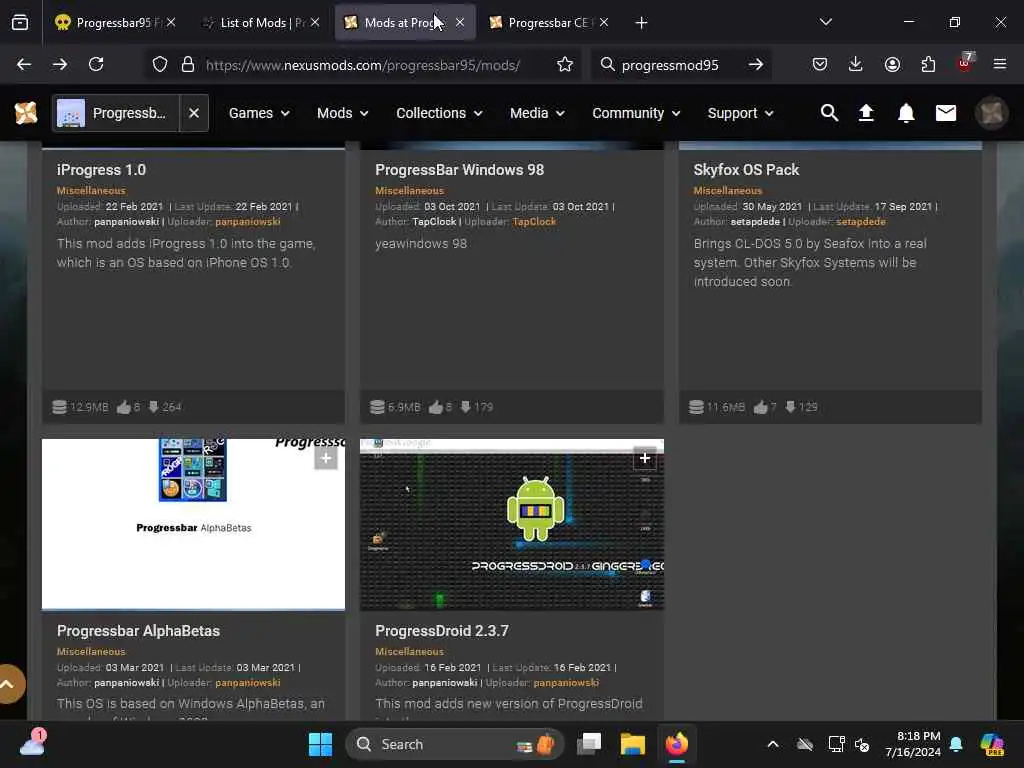Open Windows Start menu

click(x=320, y=744)
